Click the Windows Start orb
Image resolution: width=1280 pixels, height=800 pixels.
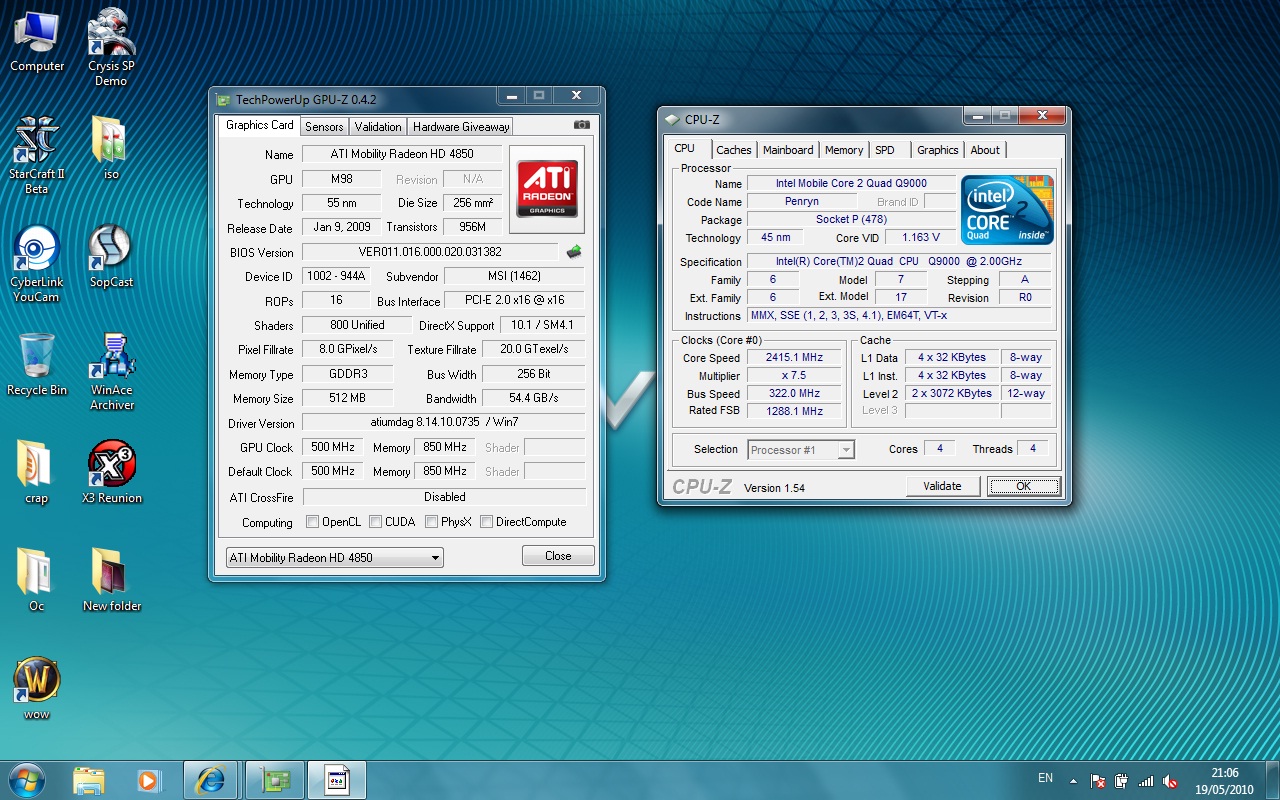(x=27, y=779)
